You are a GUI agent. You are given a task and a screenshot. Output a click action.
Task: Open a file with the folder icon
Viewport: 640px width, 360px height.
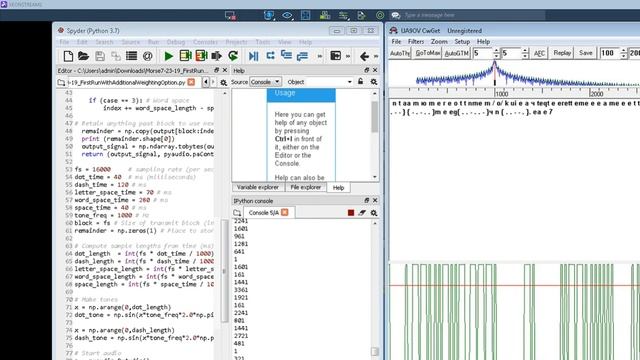pos(83,56)
